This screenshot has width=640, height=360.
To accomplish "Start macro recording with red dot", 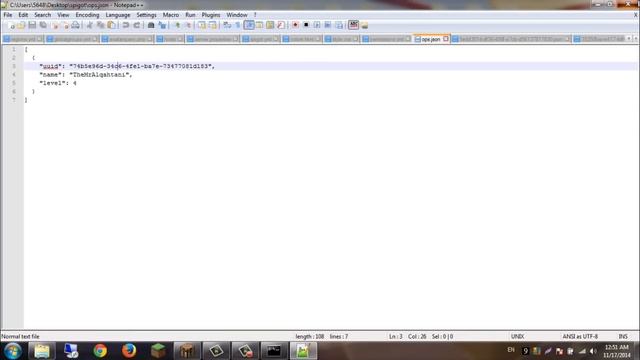I will pyautogui.click(x=295, y=25).
